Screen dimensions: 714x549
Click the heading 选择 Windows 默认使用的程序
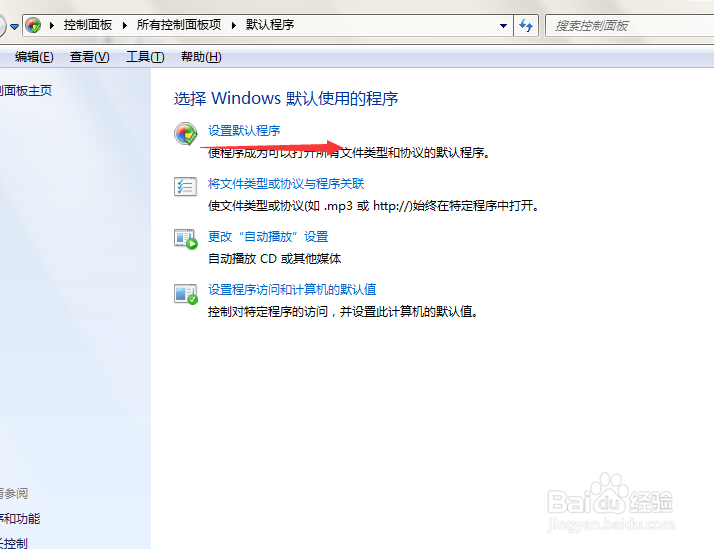pos(286,98)
